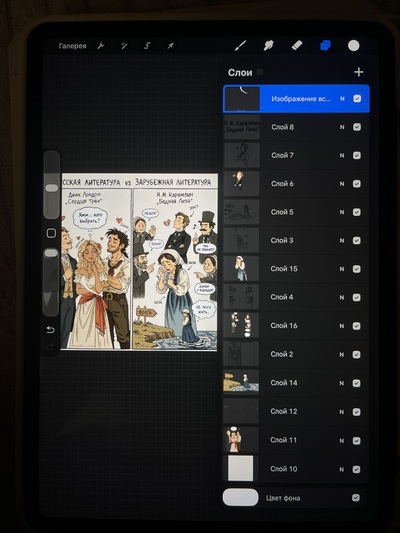Screen dimensions: 400x533
Task: Open the active color circle
Action: pos(353,46)
